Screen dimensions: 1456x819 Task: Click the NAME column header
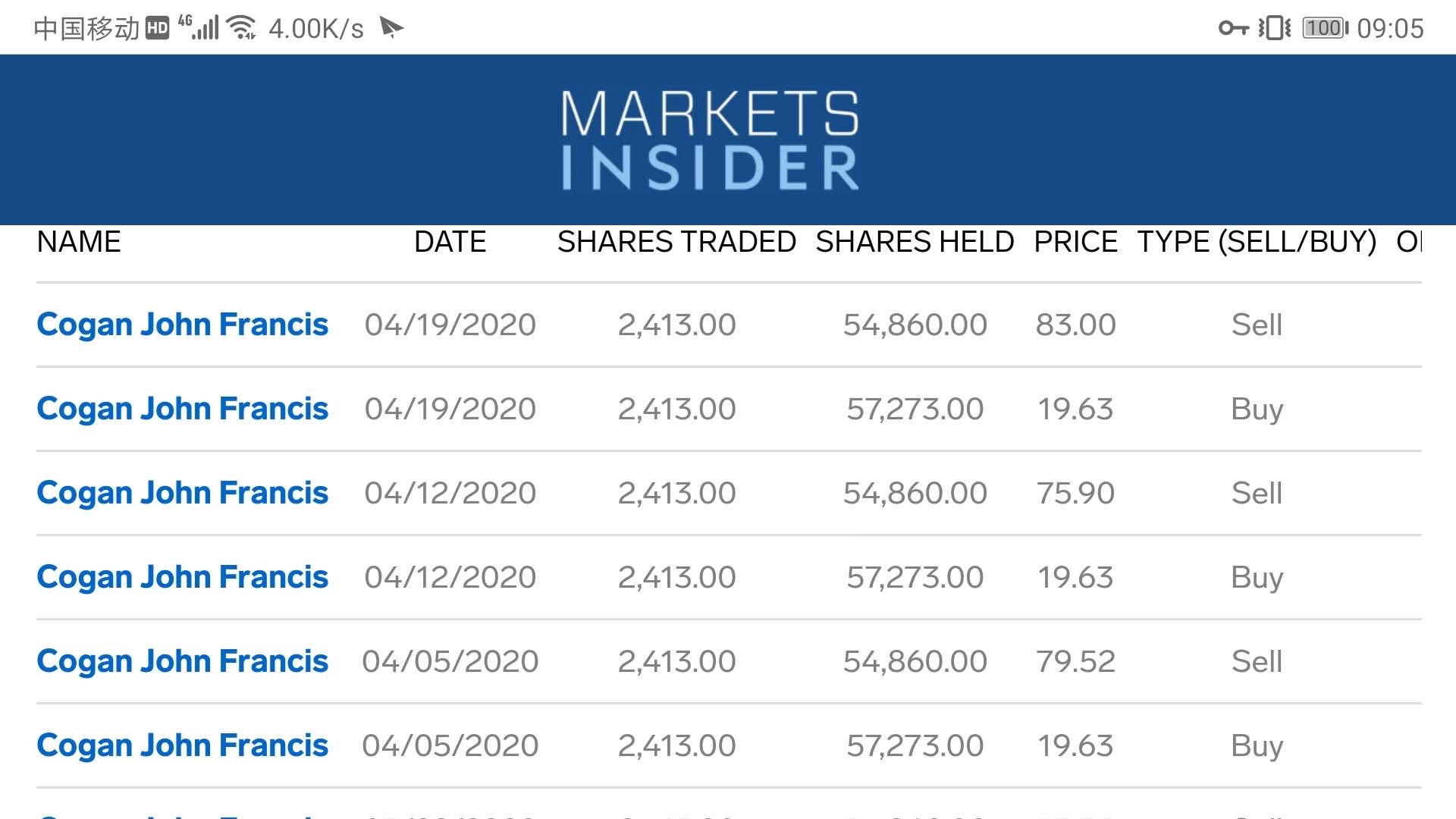(x=79, y=242)
